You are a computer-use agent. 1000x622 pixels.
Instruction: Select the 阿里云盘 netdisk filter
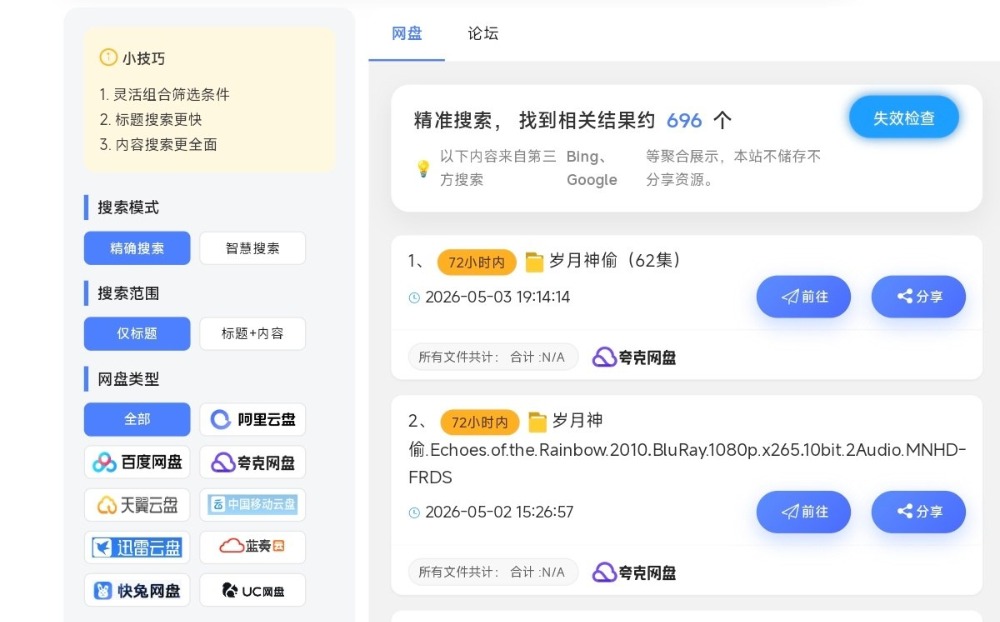[253, 419]
